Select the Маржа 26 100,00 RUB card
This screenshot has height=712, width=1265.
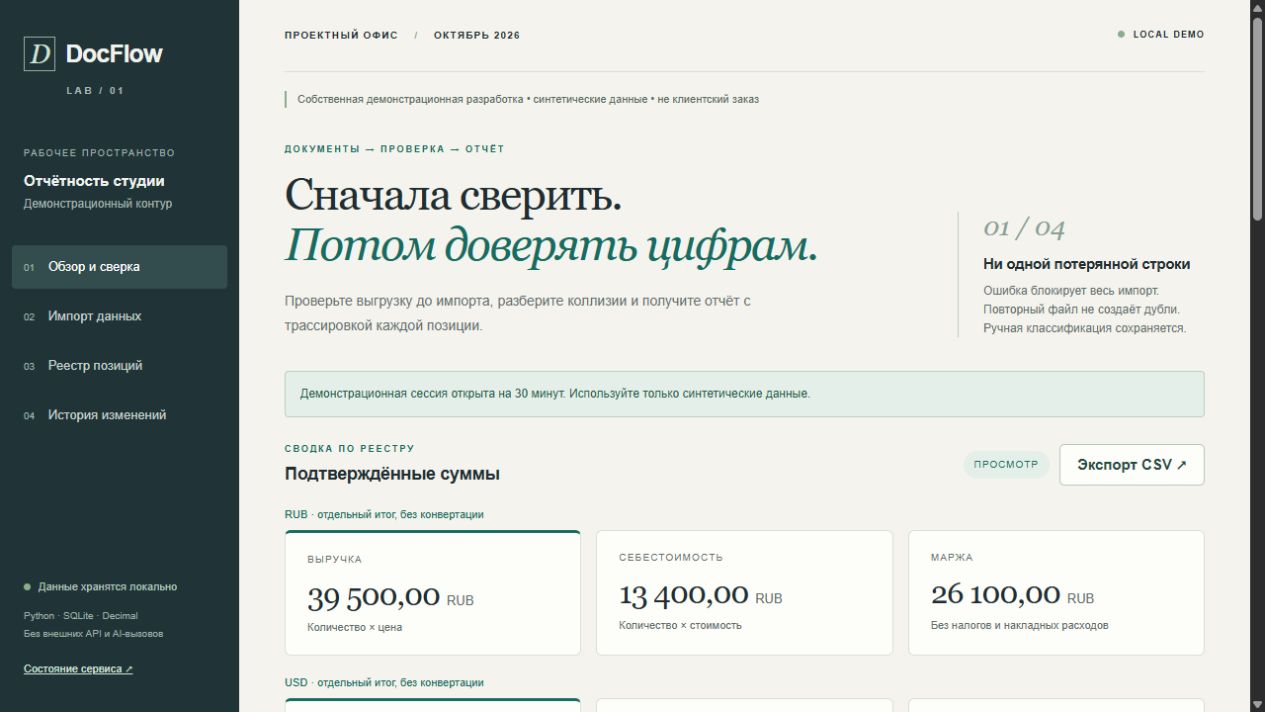tap(1056, 593)
